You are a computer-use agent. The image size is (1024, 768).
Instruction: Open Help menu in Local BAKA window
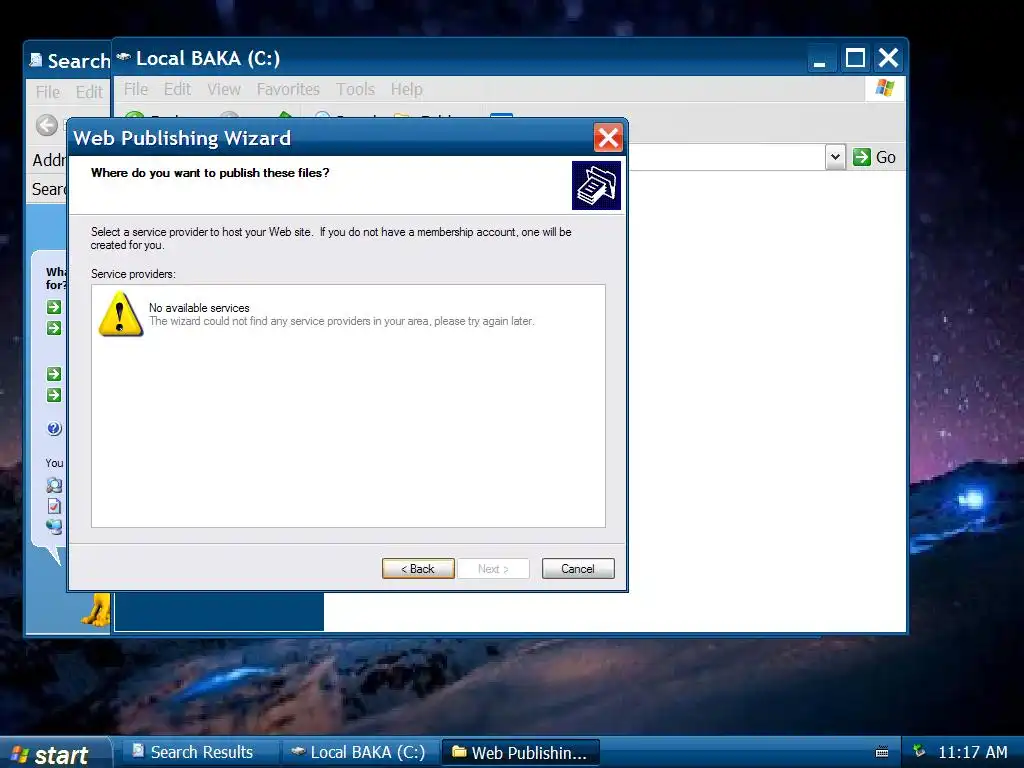point(406,89)
